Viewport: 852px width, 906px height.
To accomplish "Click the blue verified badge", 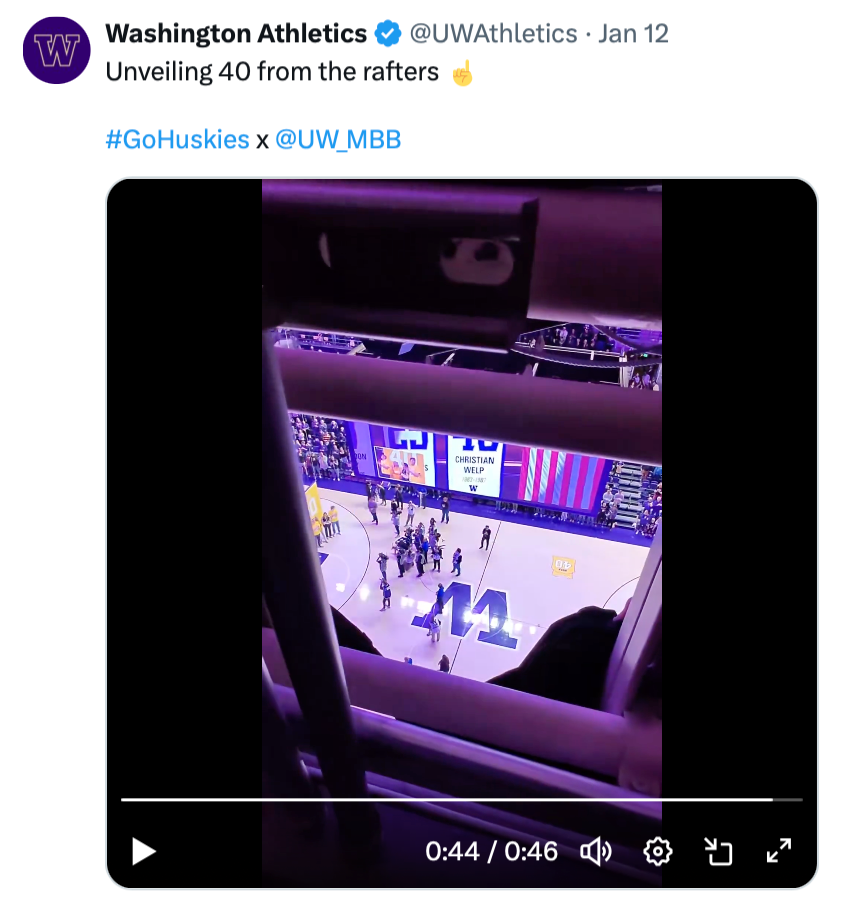I will (x=387, y=34).
